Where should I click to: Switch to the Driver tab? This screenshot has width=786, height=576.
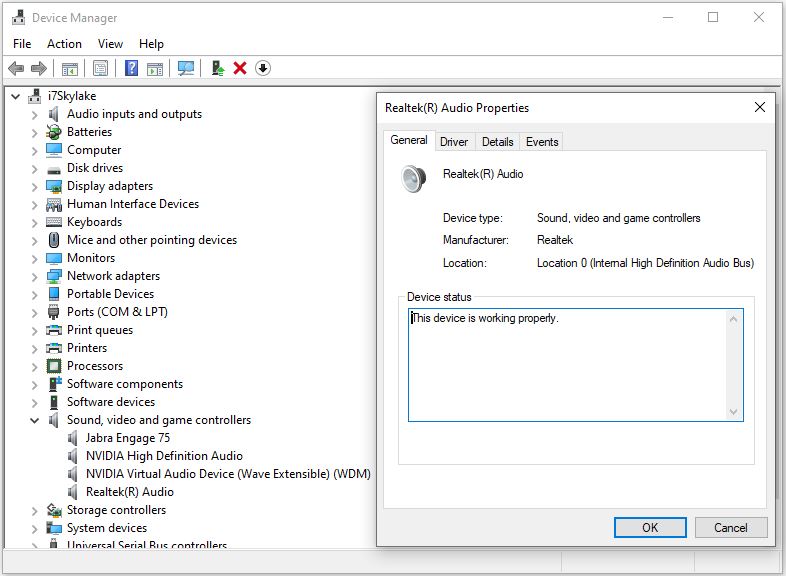click(x=454, y=142)
